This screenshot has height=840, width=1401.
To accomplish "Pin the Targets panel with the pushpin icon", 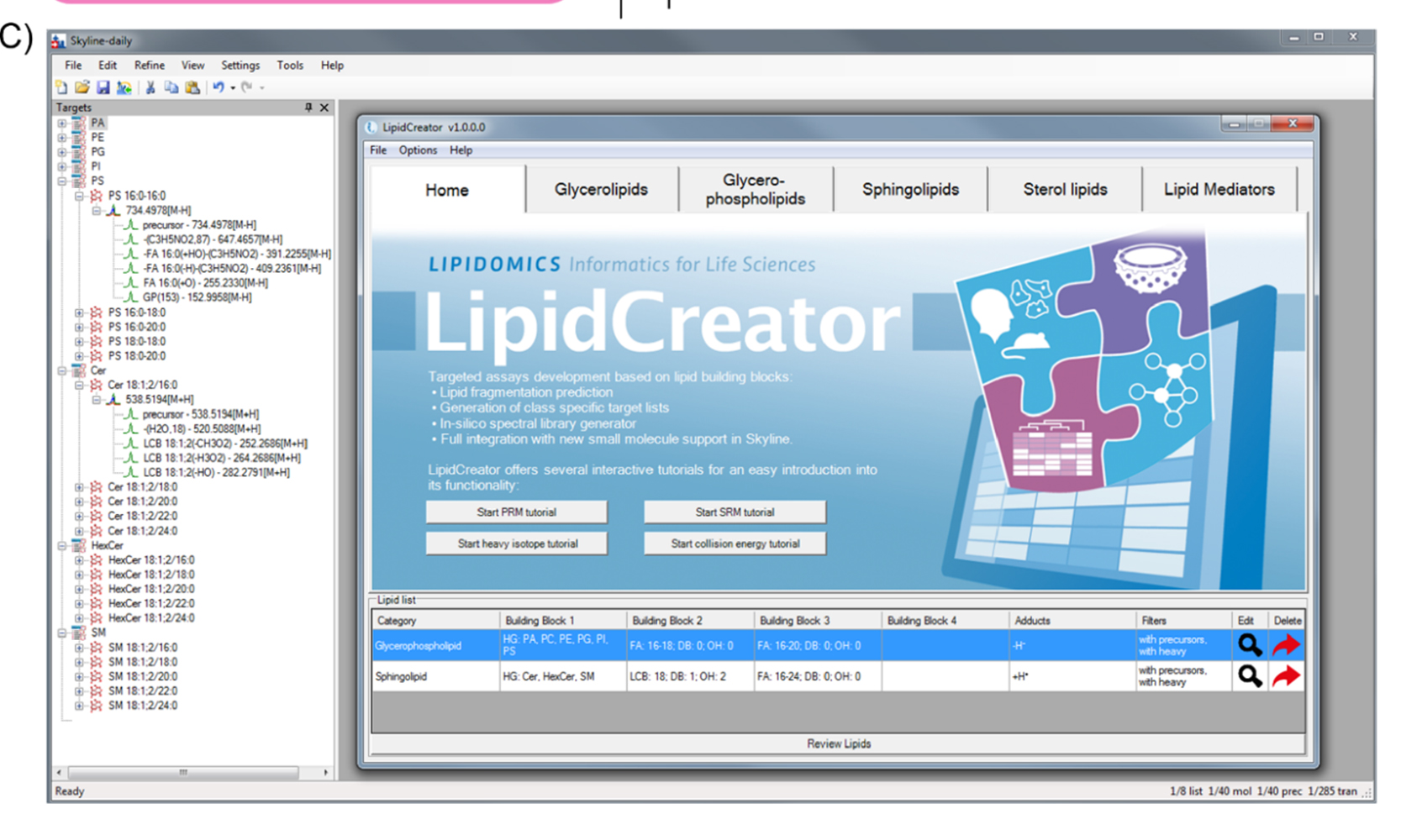I will pyautogui.click(x=308, y=108).
